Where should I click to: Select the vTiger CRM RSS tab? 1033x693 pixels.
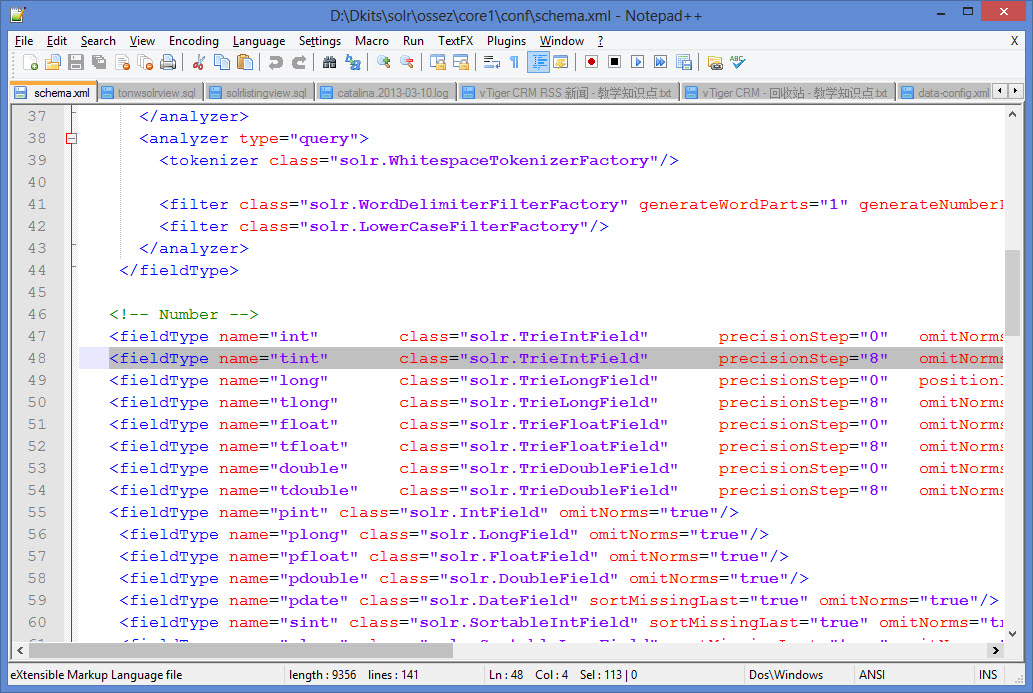click(569, 93)
